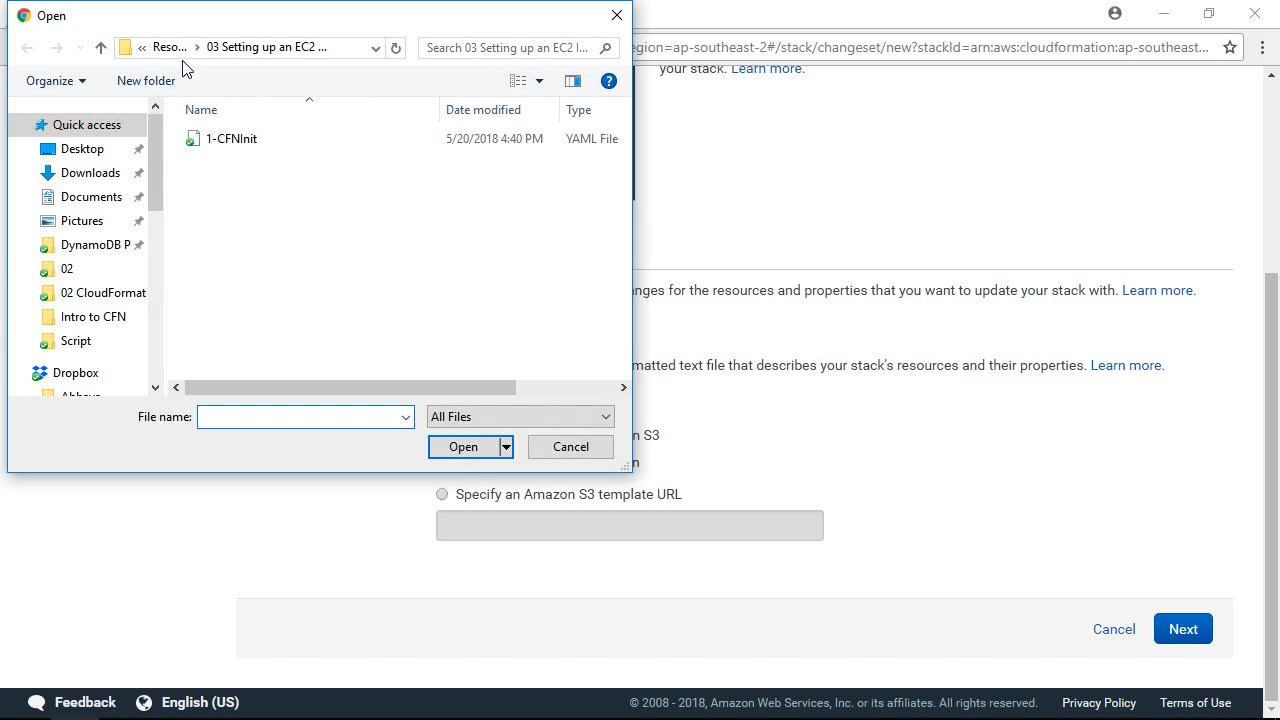Go up one folder level arrow
Image resolution: width=1280 pixels, height=720 pixels.
tap(101, 48)
